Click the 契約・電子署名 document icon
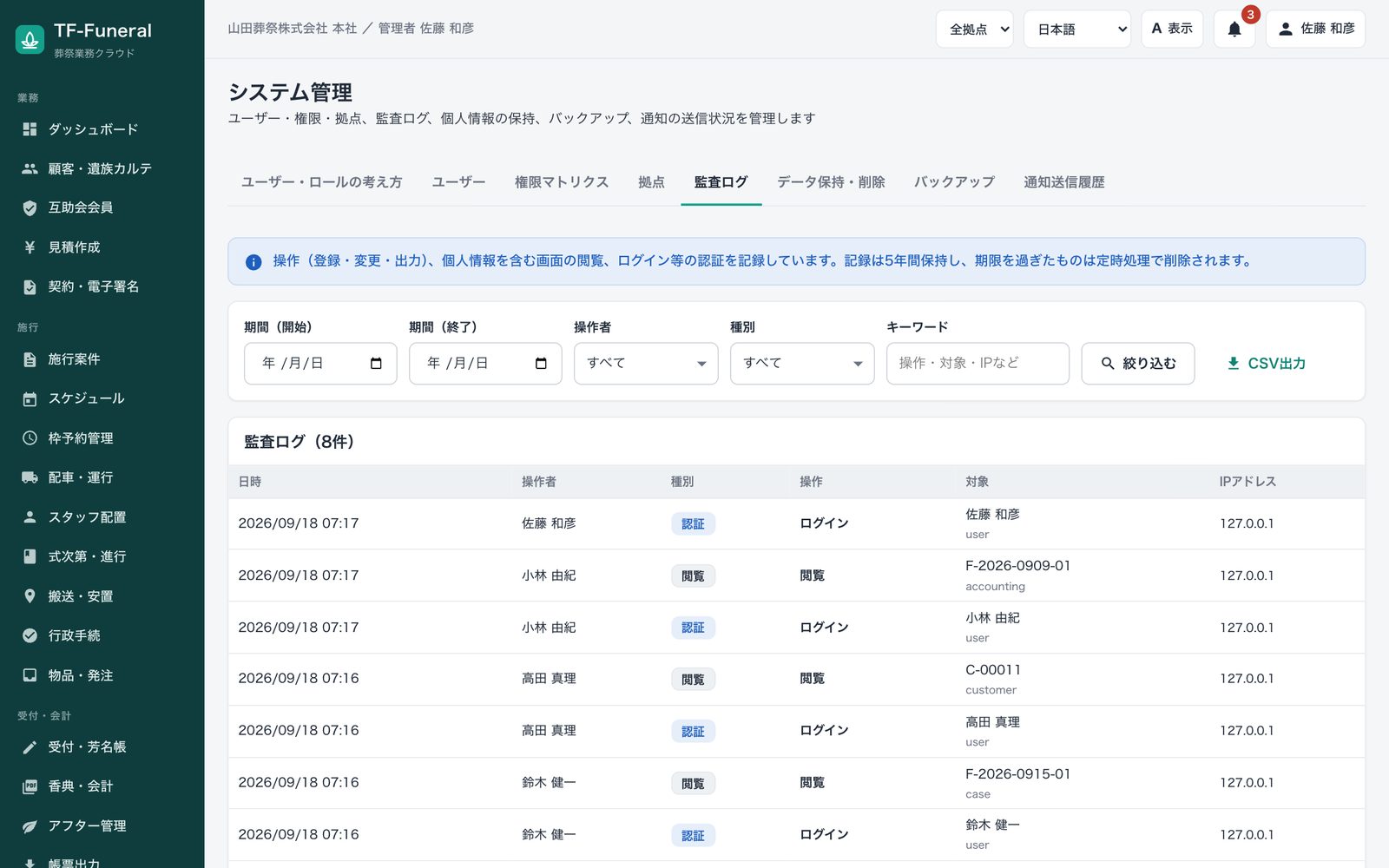This screenshot has height=868, width=1389. [x=30, y=286]
